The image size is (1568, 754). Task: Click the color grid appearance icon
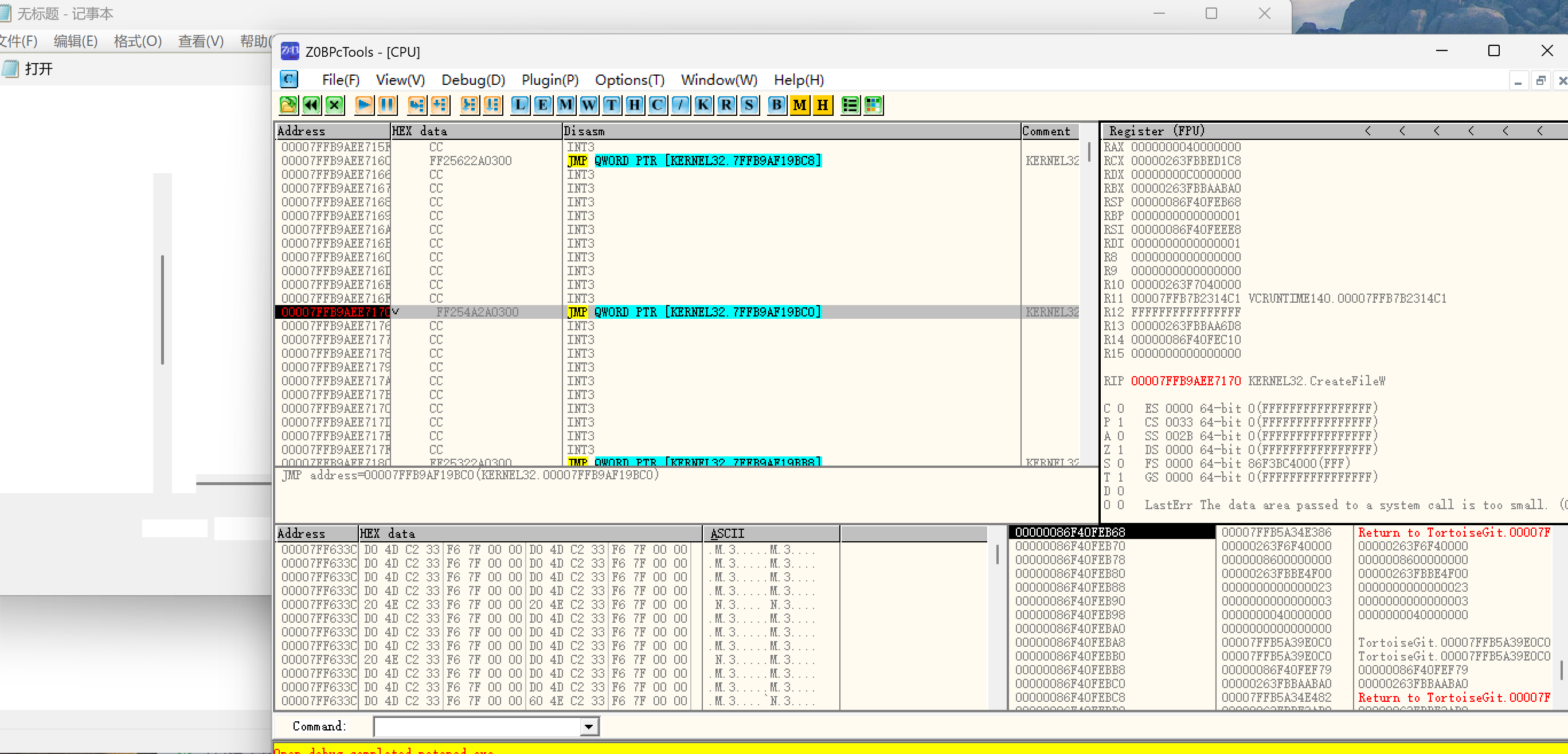[874, 106]
